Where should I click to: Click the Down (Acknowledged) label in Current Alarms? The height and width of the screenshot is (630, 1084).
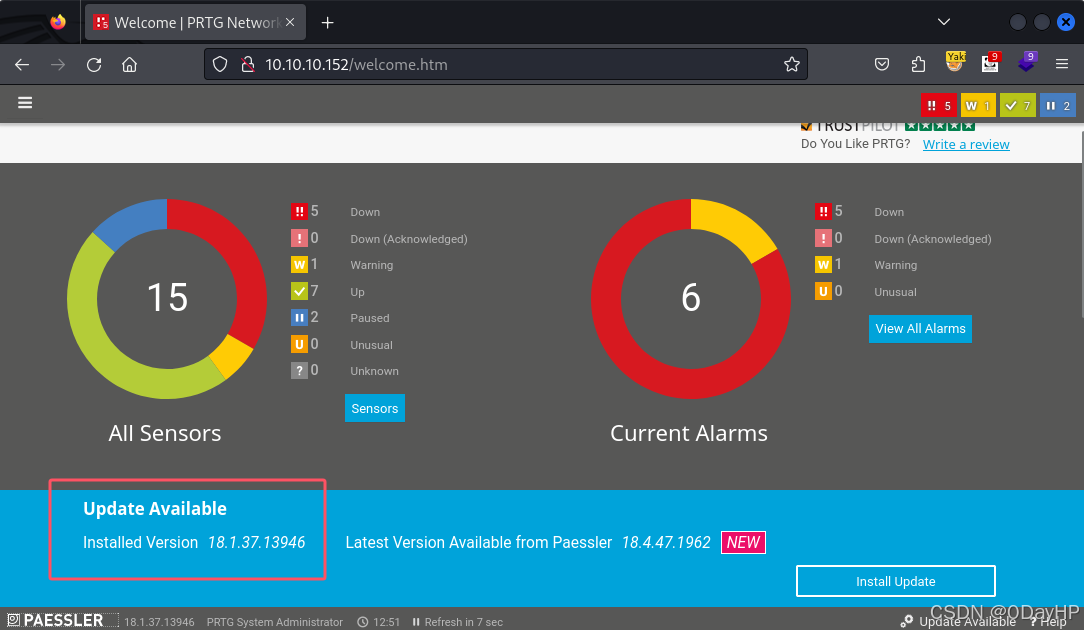(933, 239)
